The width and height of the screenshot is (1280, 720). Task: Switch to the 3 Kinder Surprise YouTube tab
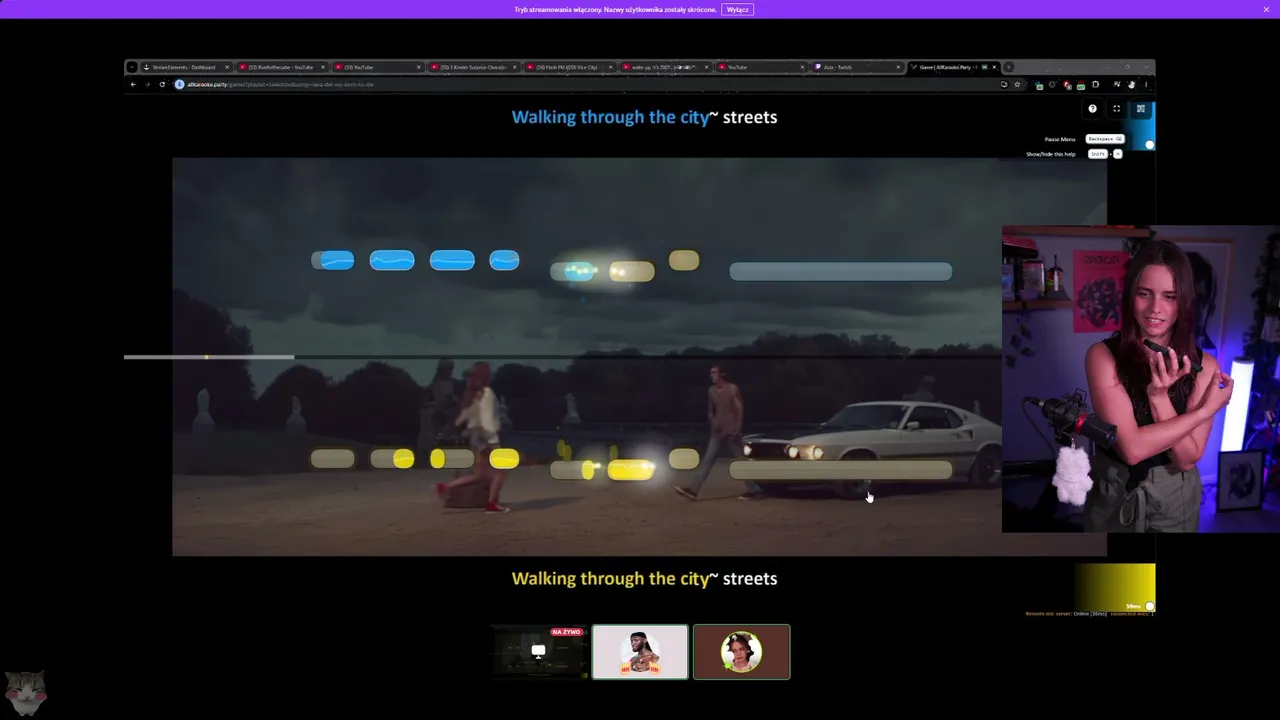[x=474, y=67]
